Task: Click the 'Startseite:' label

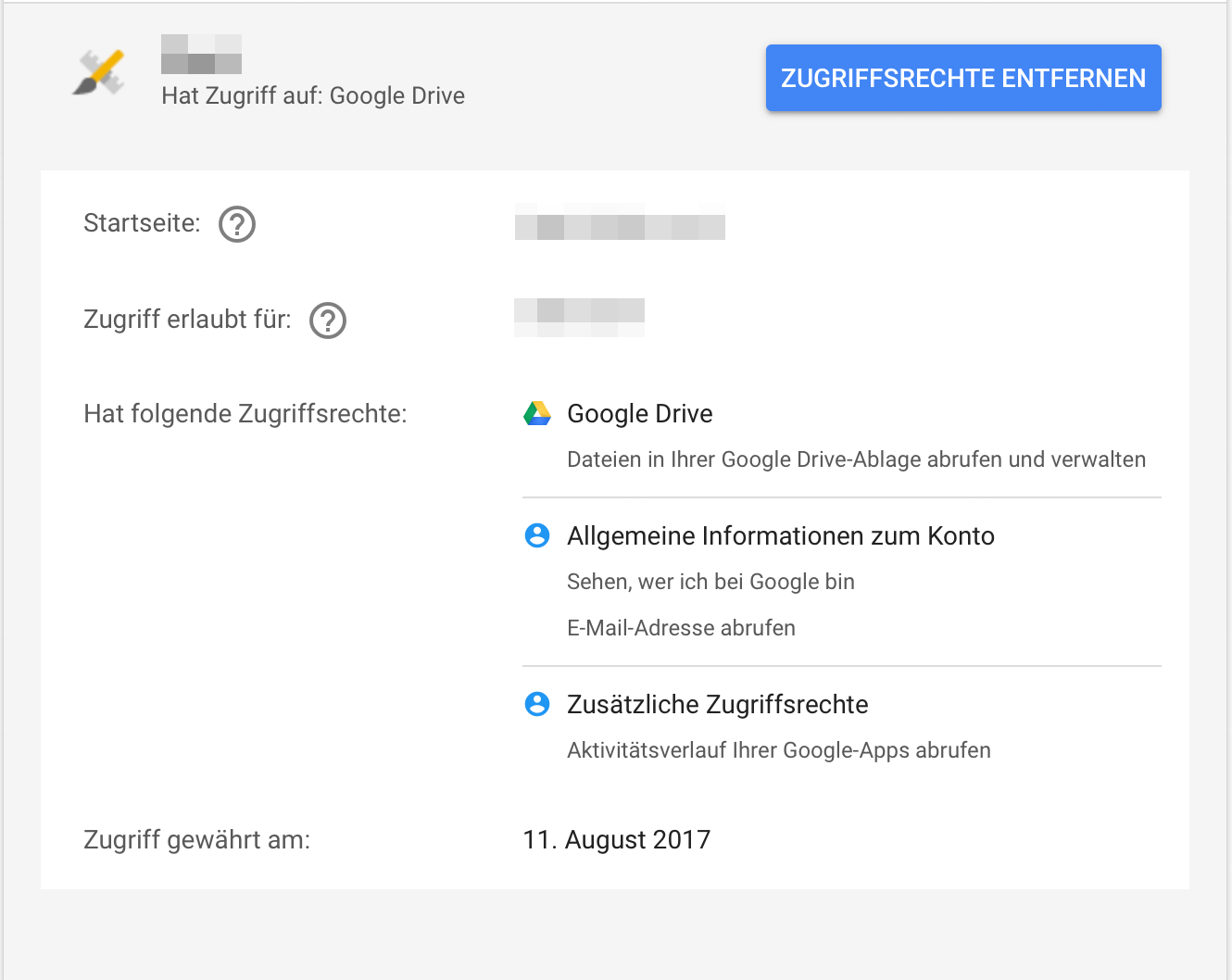Action: click(142, 223)
